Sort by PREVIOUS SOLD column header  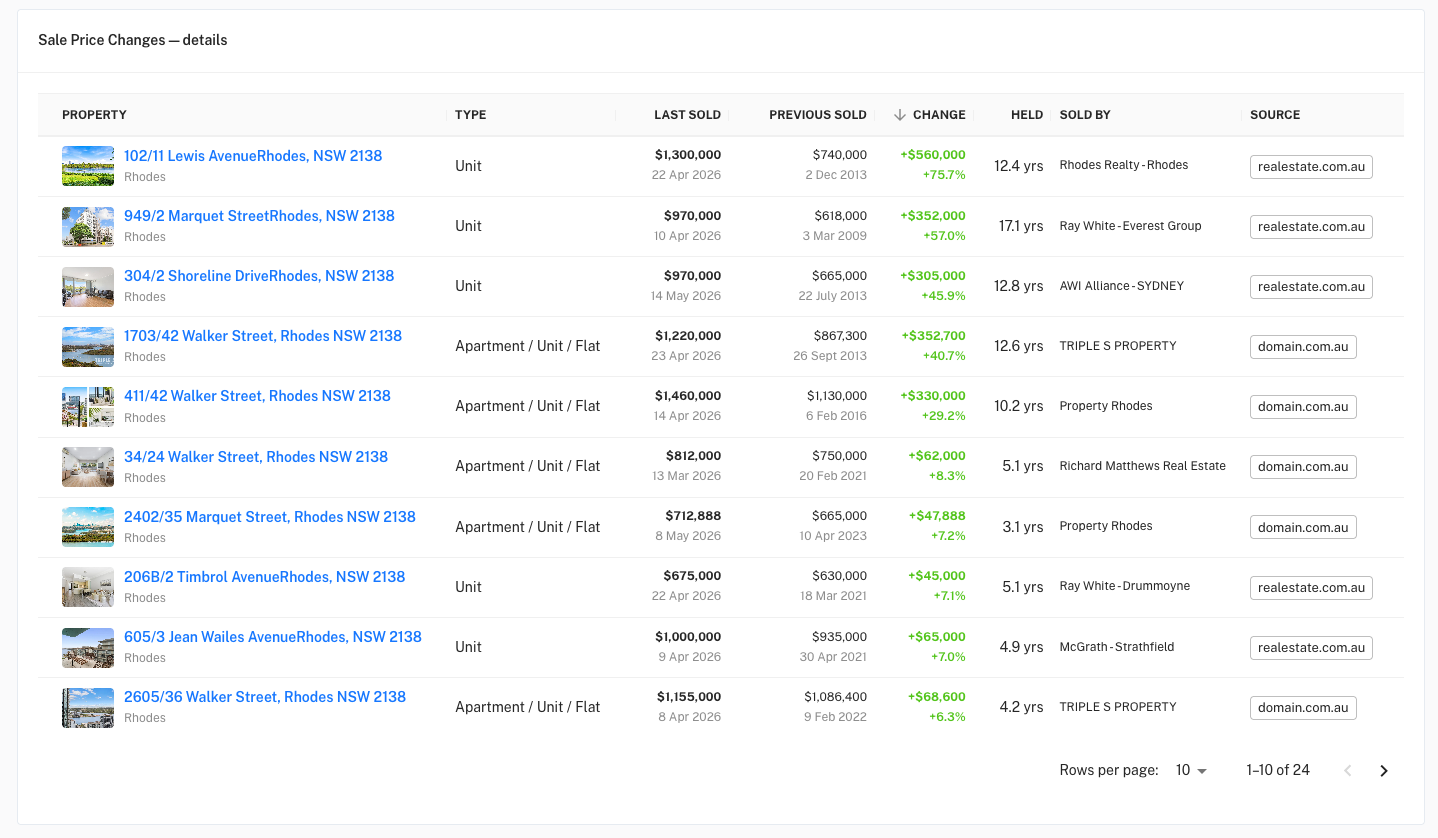[818, 115]
